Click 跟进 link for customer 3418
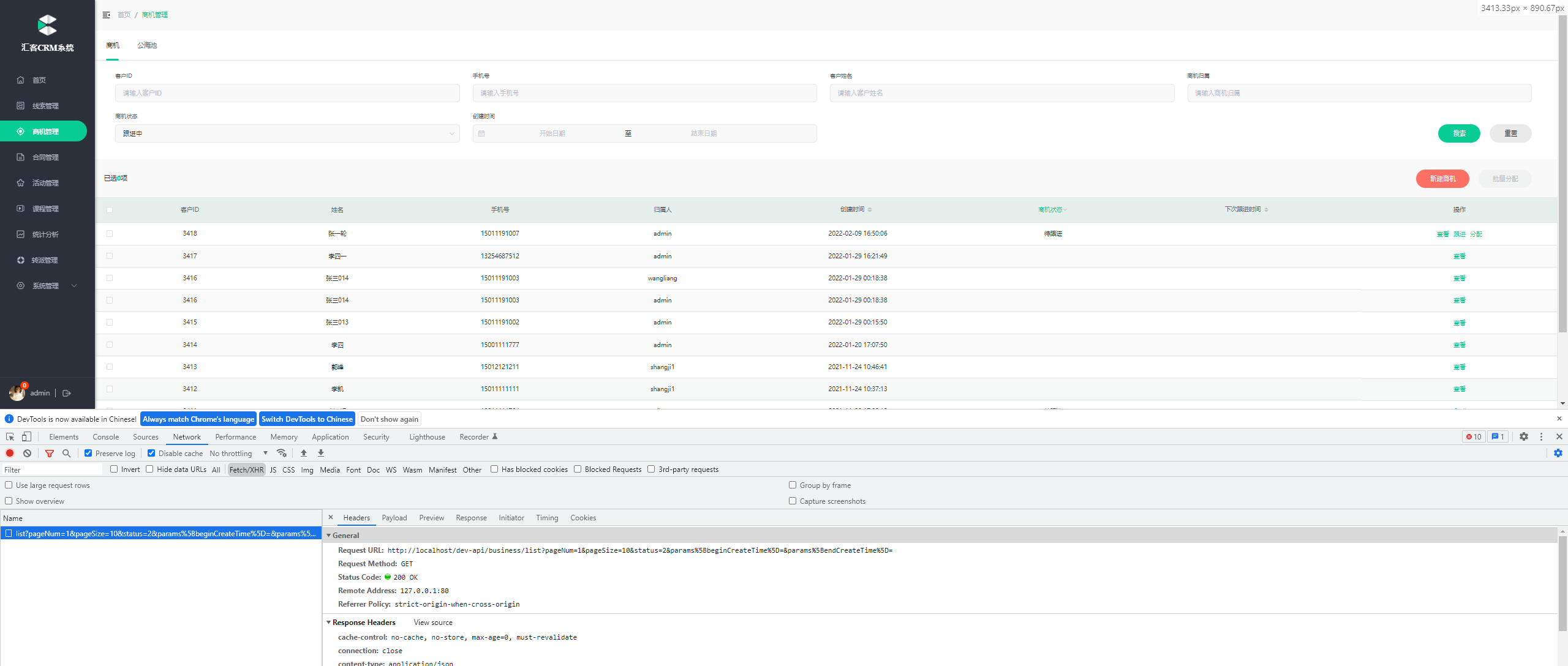The height and width of the screenshot is (666, 1568). [1460, 234]
